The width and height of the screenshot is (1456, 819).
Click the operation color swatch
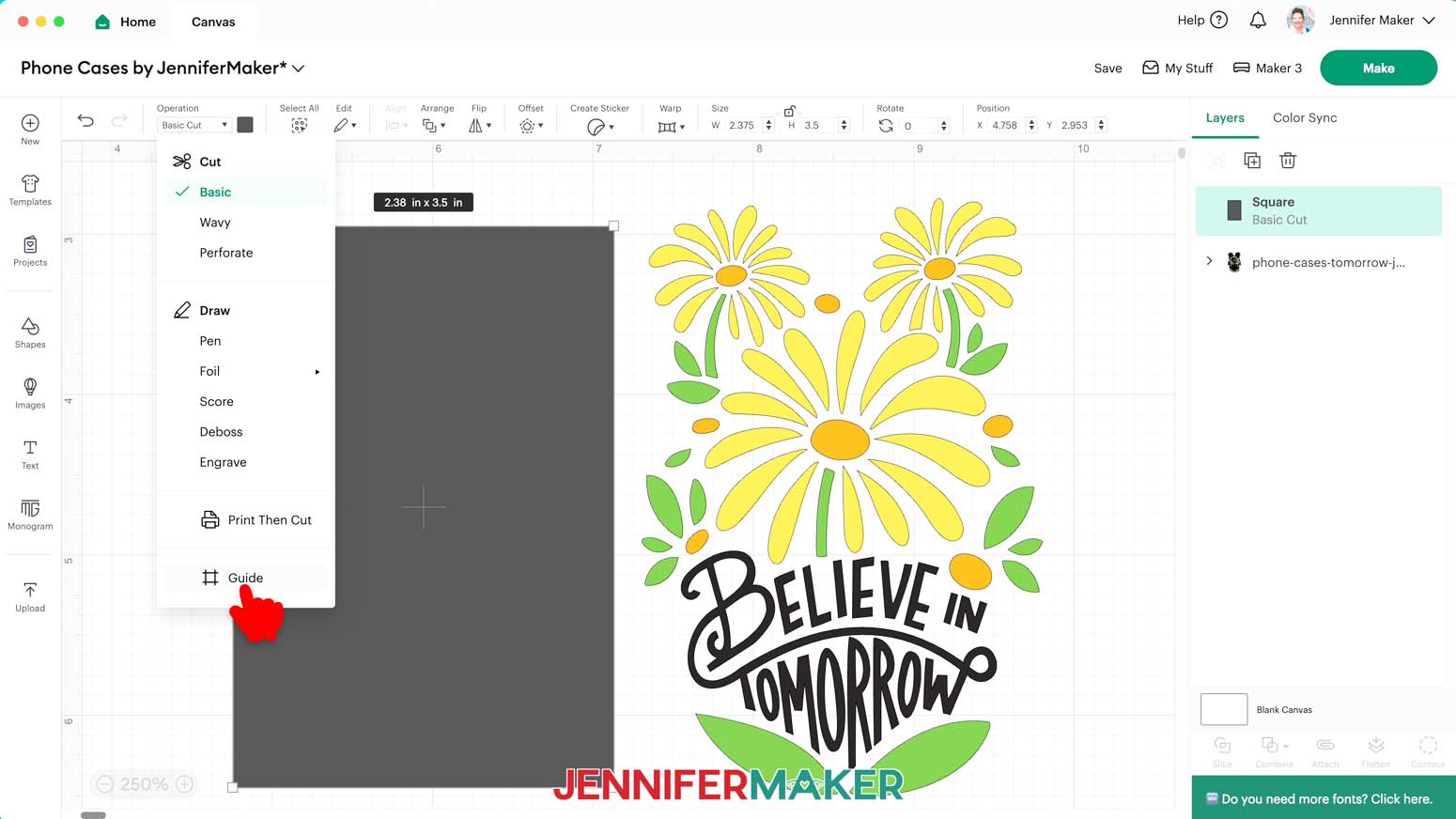(x=245, y=125)
